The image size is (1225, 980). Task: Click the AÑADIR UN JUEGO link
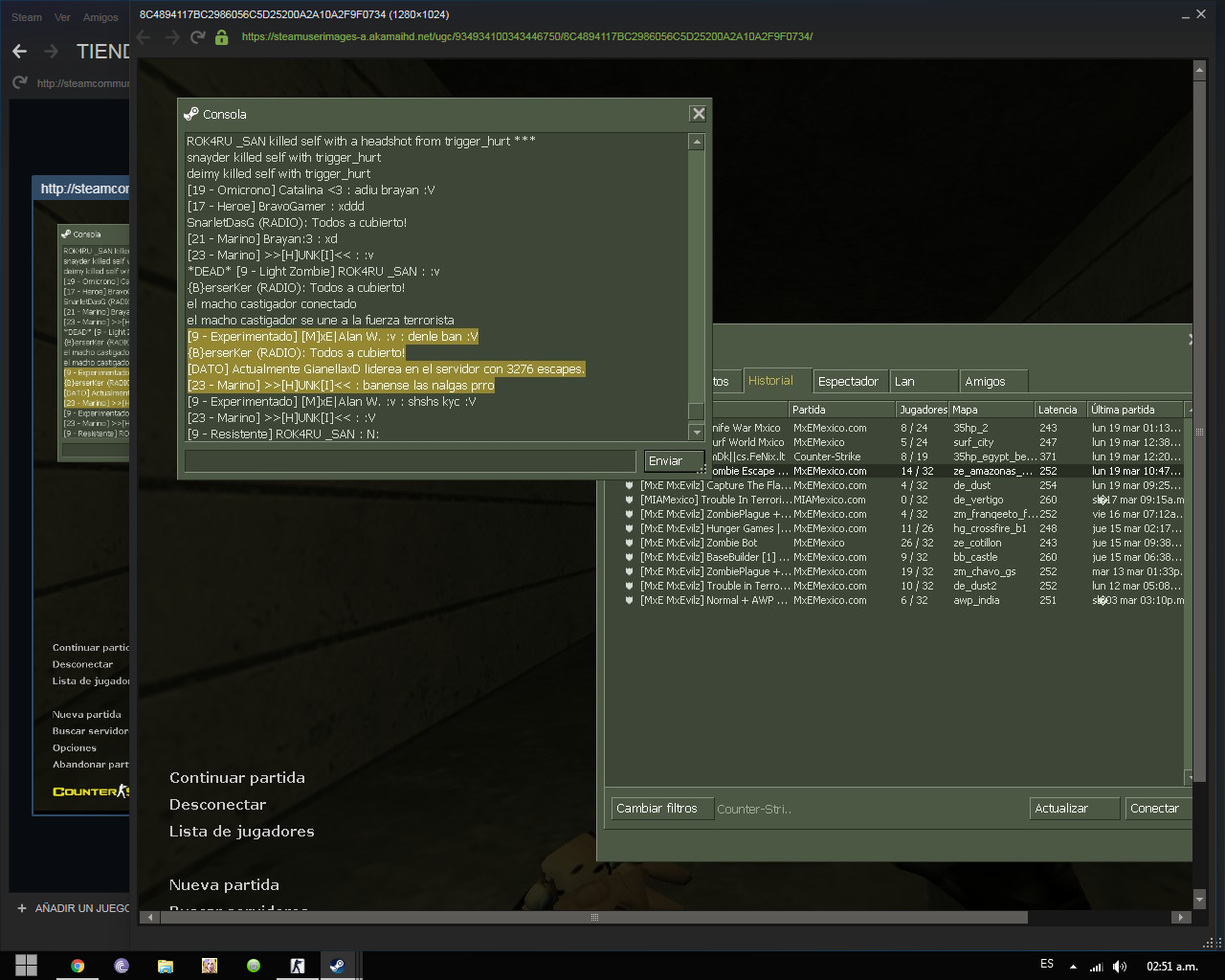(81, 908)
